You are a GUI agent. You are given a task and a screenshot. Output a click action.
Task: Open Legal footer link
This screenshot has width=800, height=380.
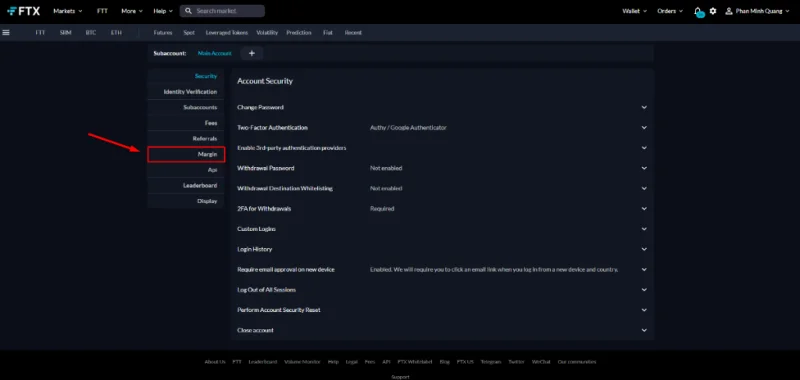click(352, 362)
